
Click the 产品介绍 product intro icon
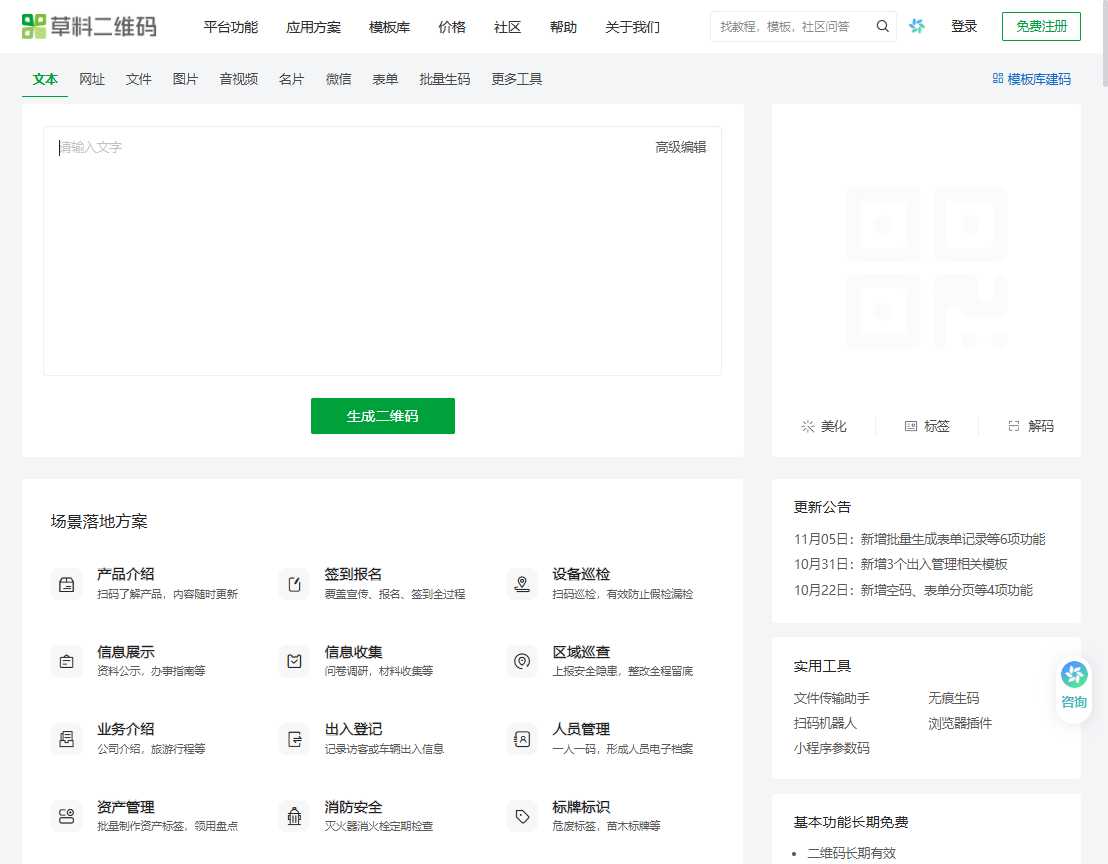coord(66,584)
